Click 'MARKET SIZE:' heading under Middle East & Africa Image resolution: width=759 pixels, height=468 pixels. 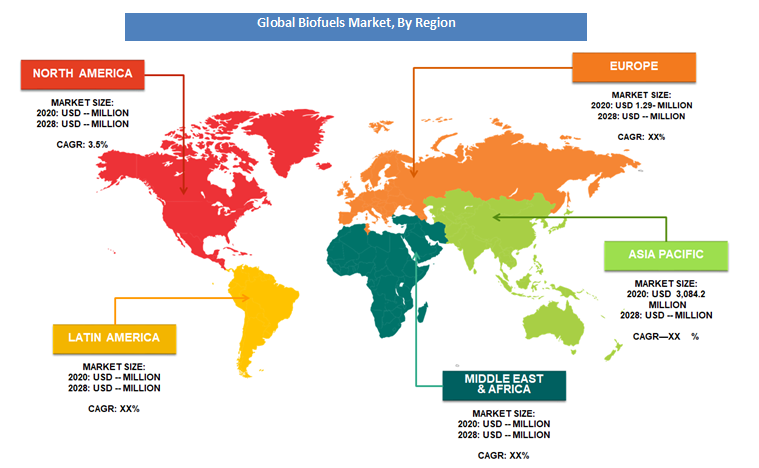pyautogui.click(x=503, y=414)
